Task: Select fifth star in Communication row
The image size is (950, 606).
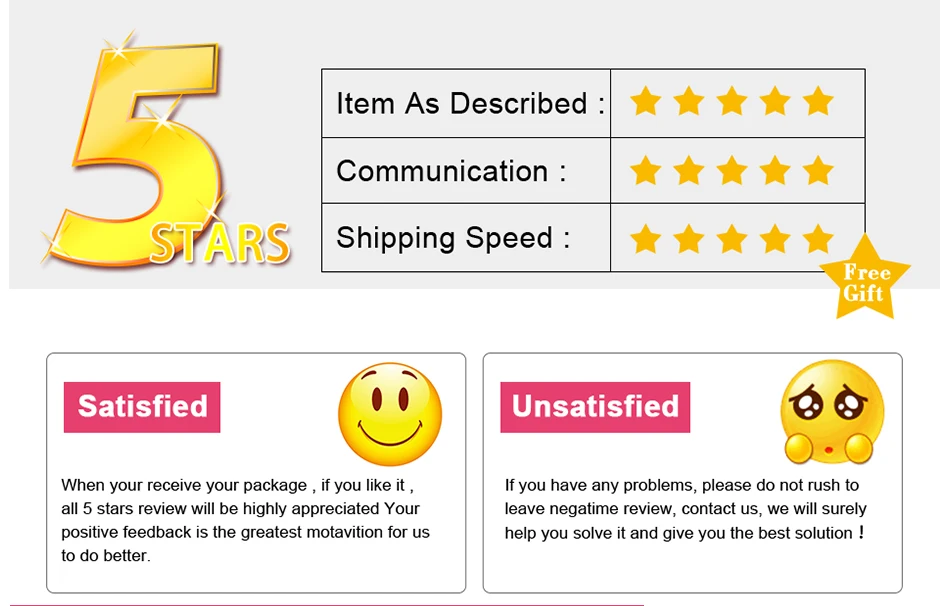Action: tap(819, 170)
